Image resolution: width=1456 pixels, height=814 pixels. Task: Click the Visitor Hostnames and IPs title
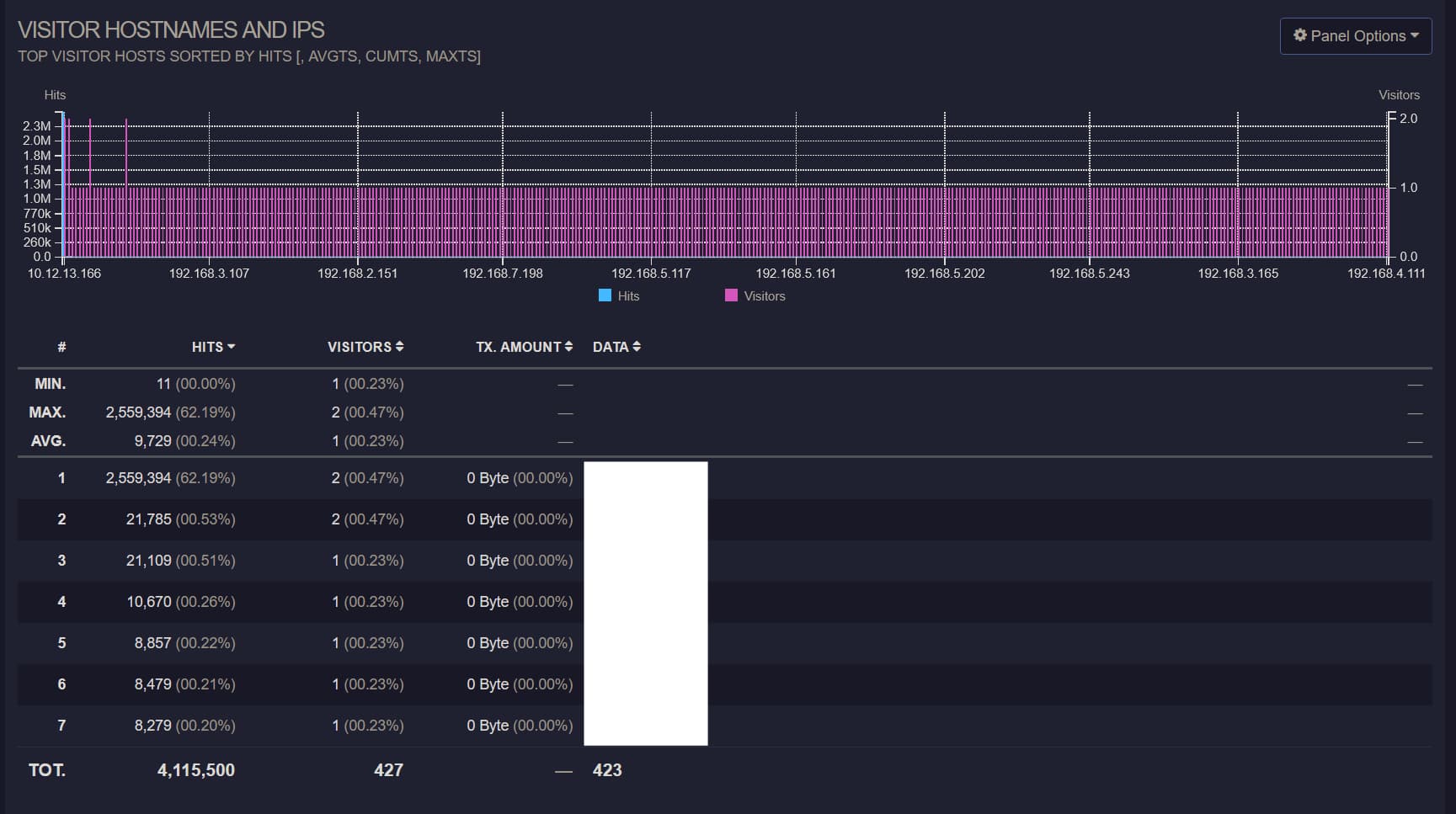tap(171, 29)
